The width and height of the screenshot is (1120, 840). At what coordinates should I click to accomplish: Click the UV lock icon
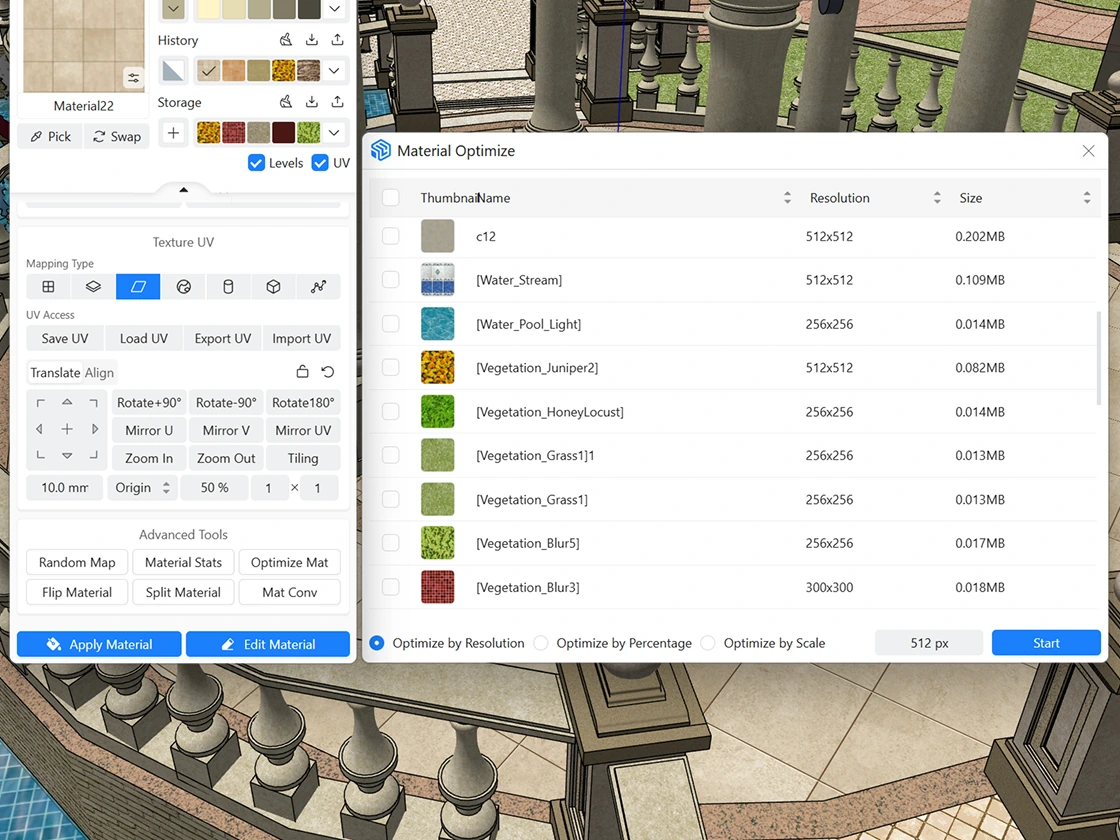pos(302,372)
